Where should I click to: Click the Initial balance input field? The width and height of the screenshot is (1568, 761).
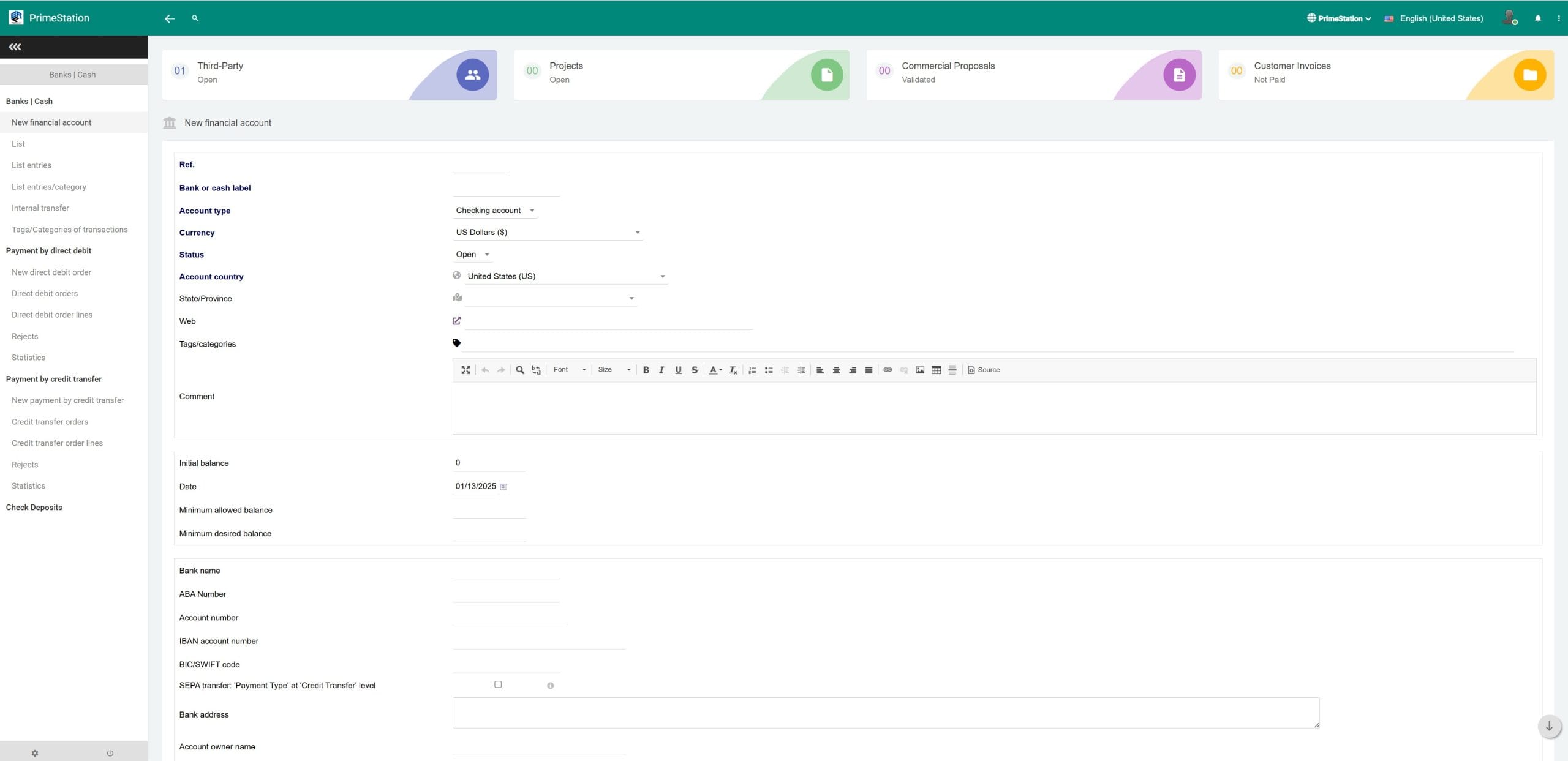(x=488, y=463)
